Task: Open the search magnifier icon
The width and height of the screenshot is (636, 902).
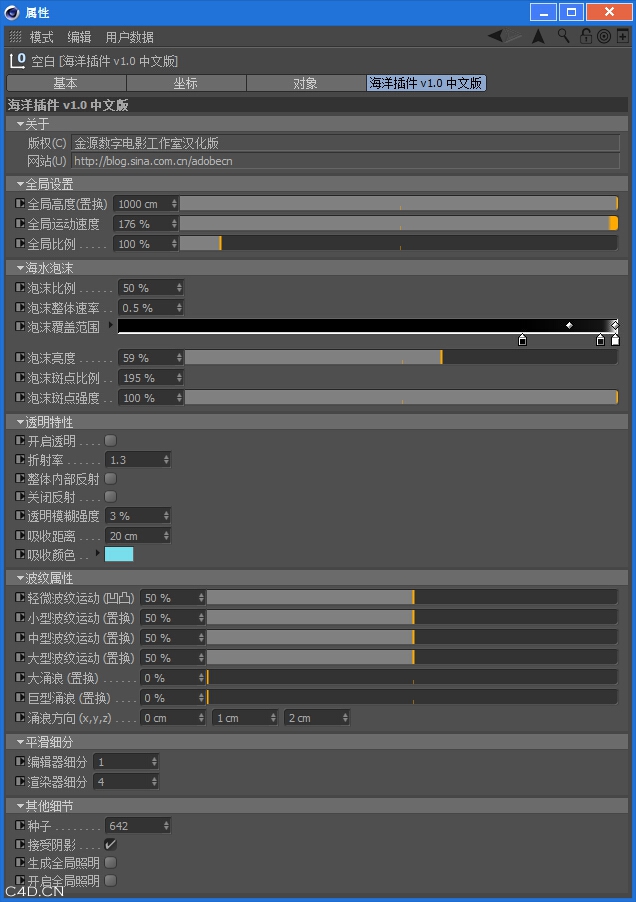Action: (564, 36)
